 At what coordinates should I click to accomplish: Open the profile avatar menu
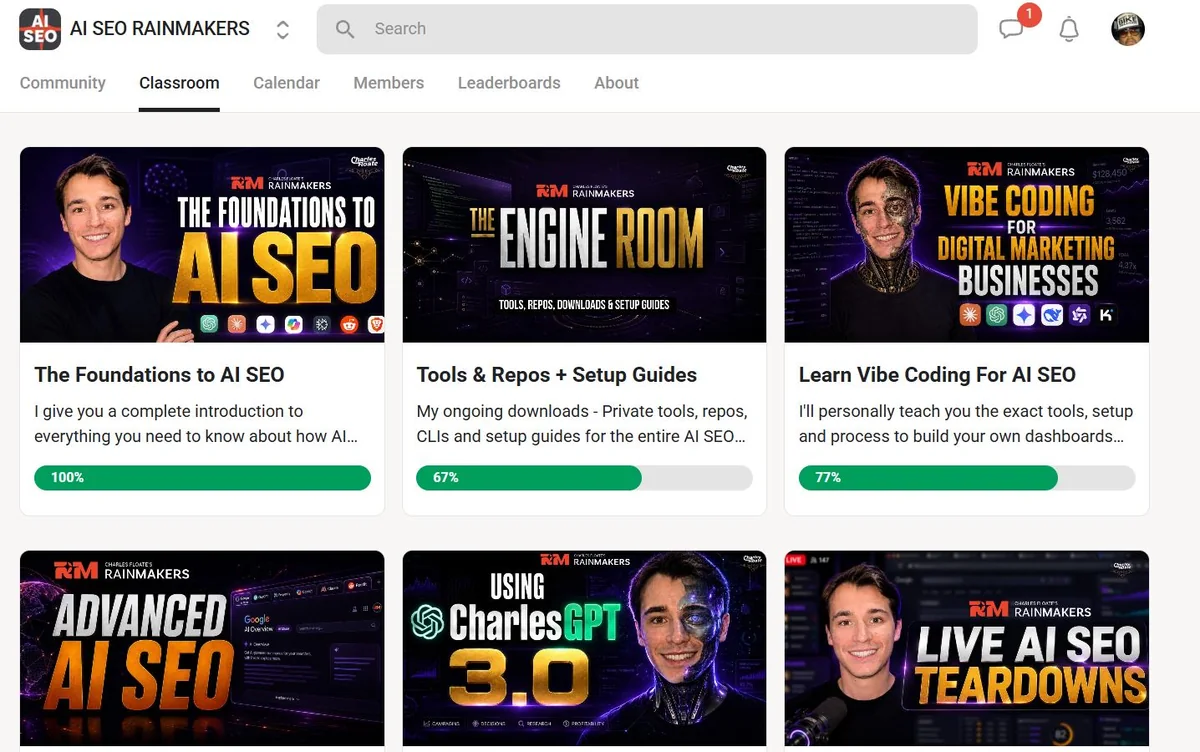pos(1128,29)
